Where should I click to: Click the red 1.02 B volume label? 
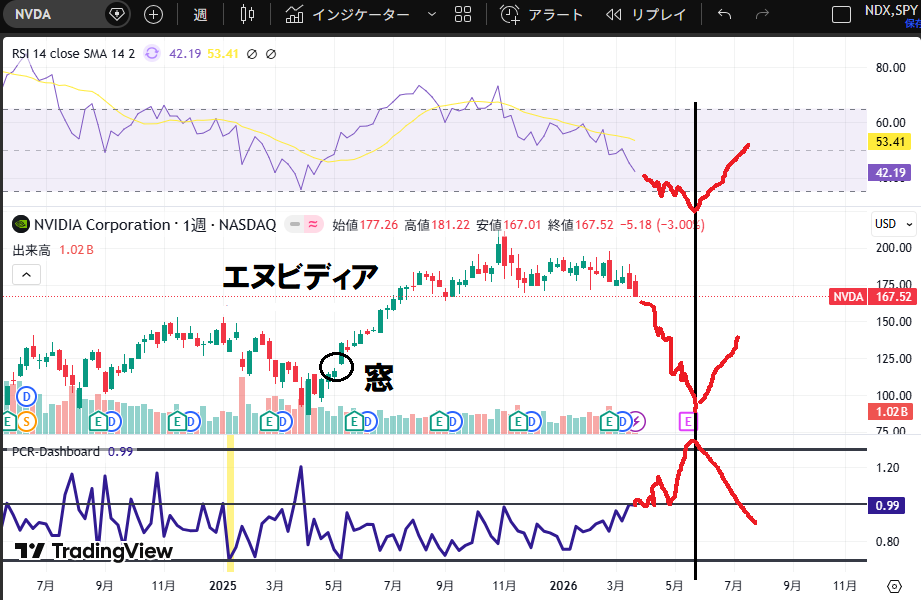(x=890, y=412)
